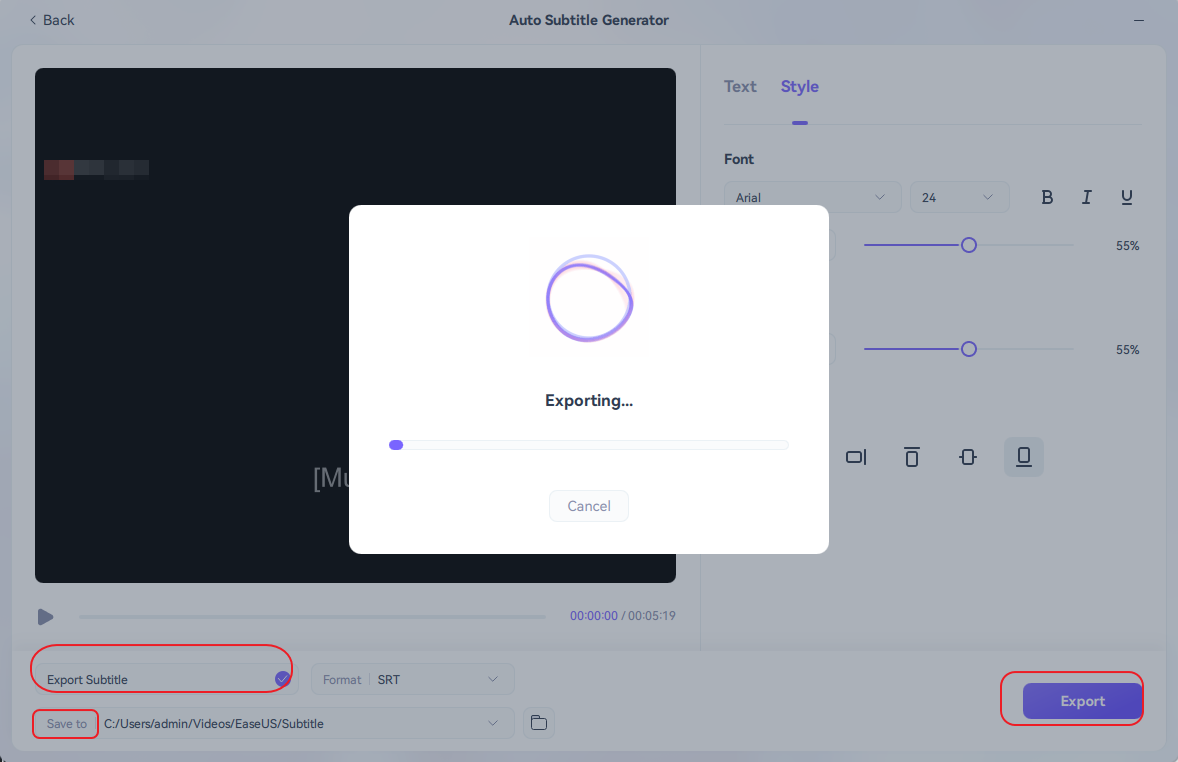This screenshot has width=1178, height=762.
Task: Click the purple Export button
Action: 1082,701
